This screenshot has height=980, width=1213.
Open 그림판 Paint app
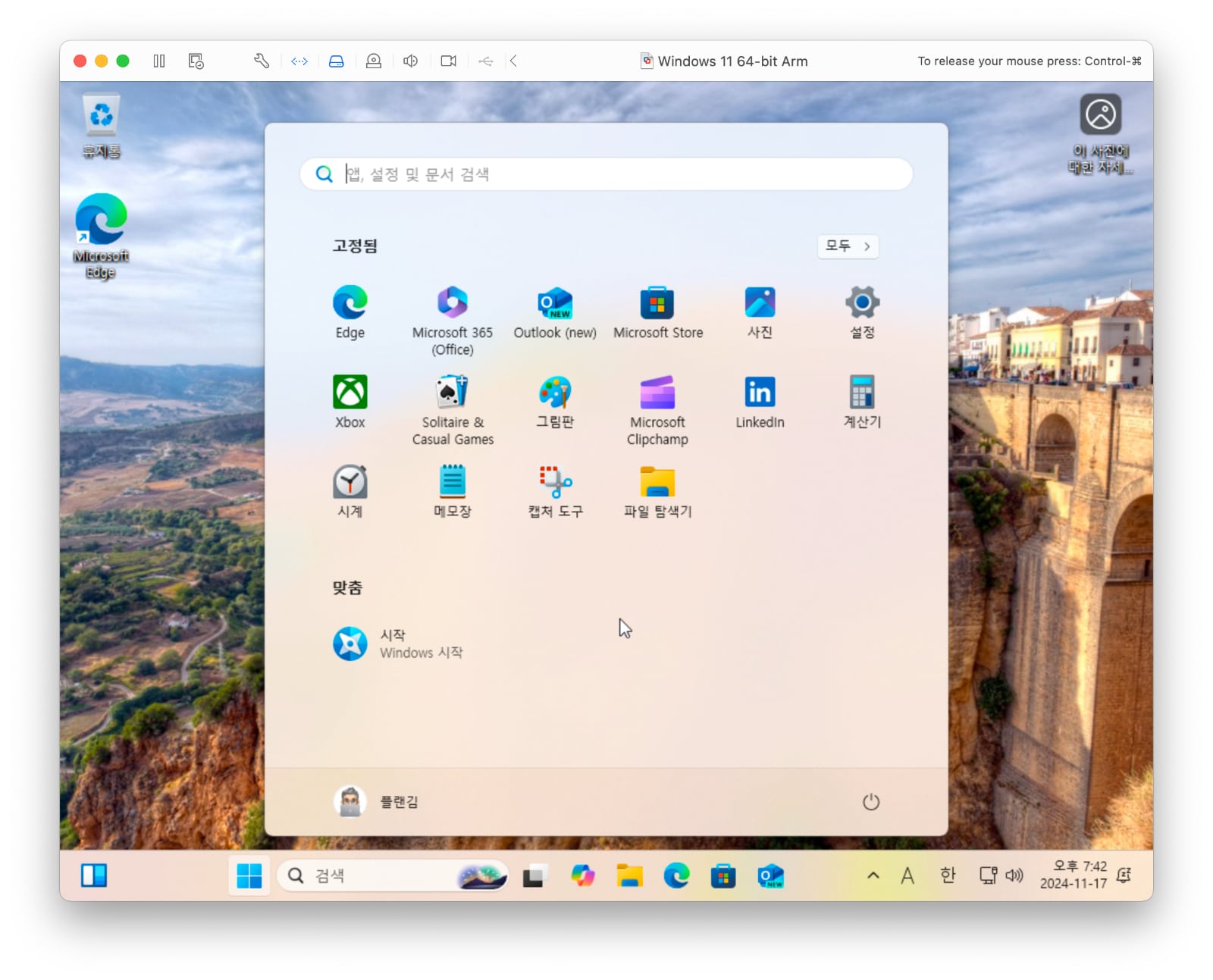click(555, 402)
